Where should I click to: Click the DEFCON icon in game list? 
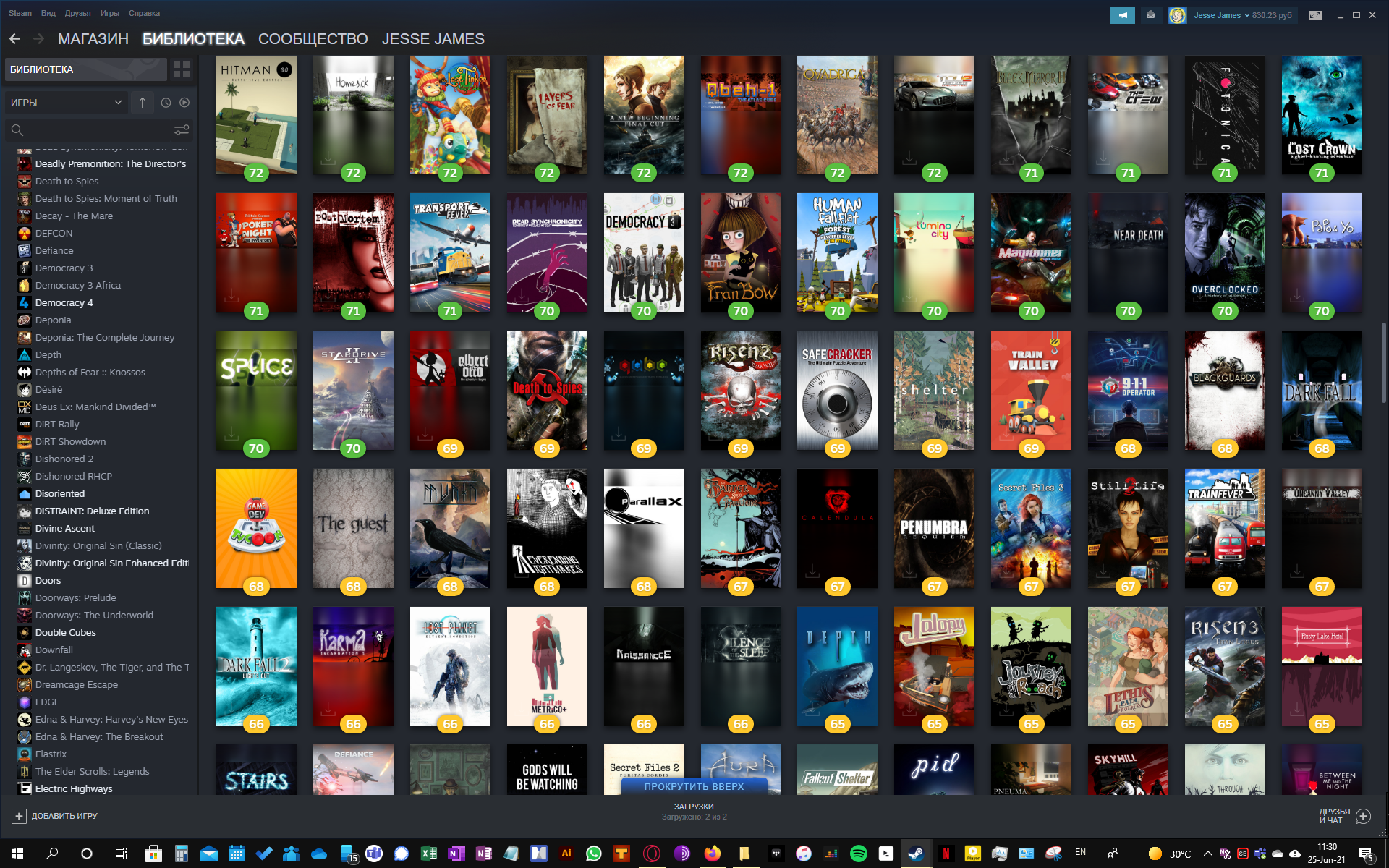[25, 234]
